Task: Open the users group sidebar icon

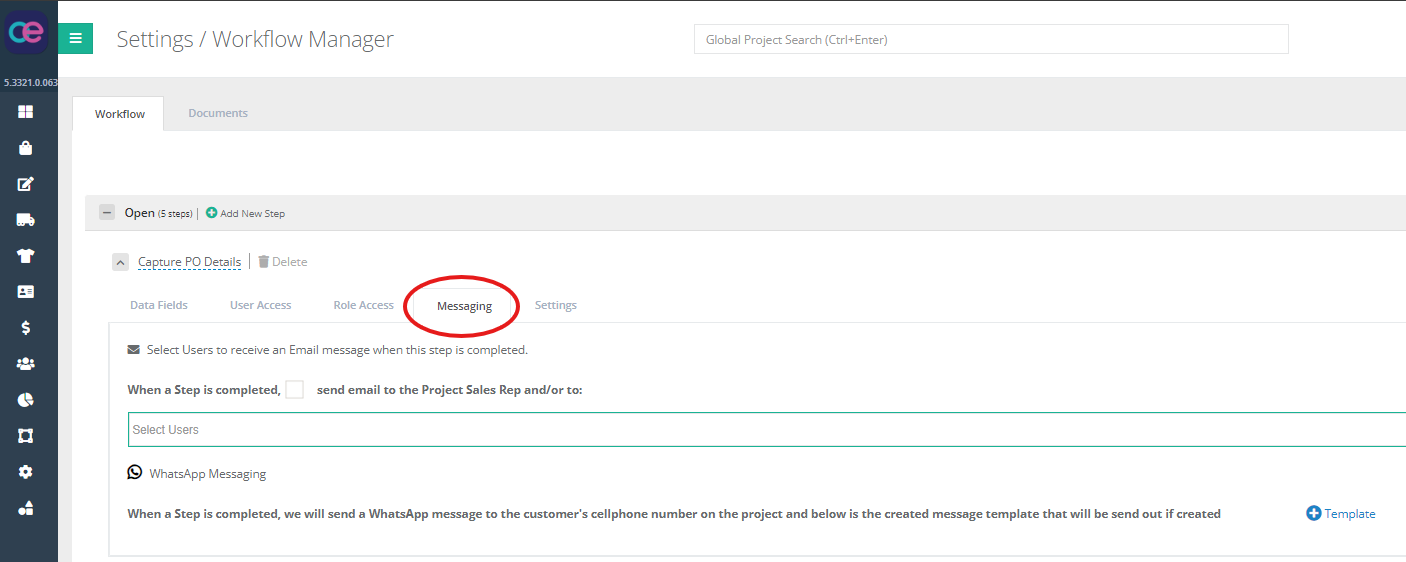Action: 26,364
